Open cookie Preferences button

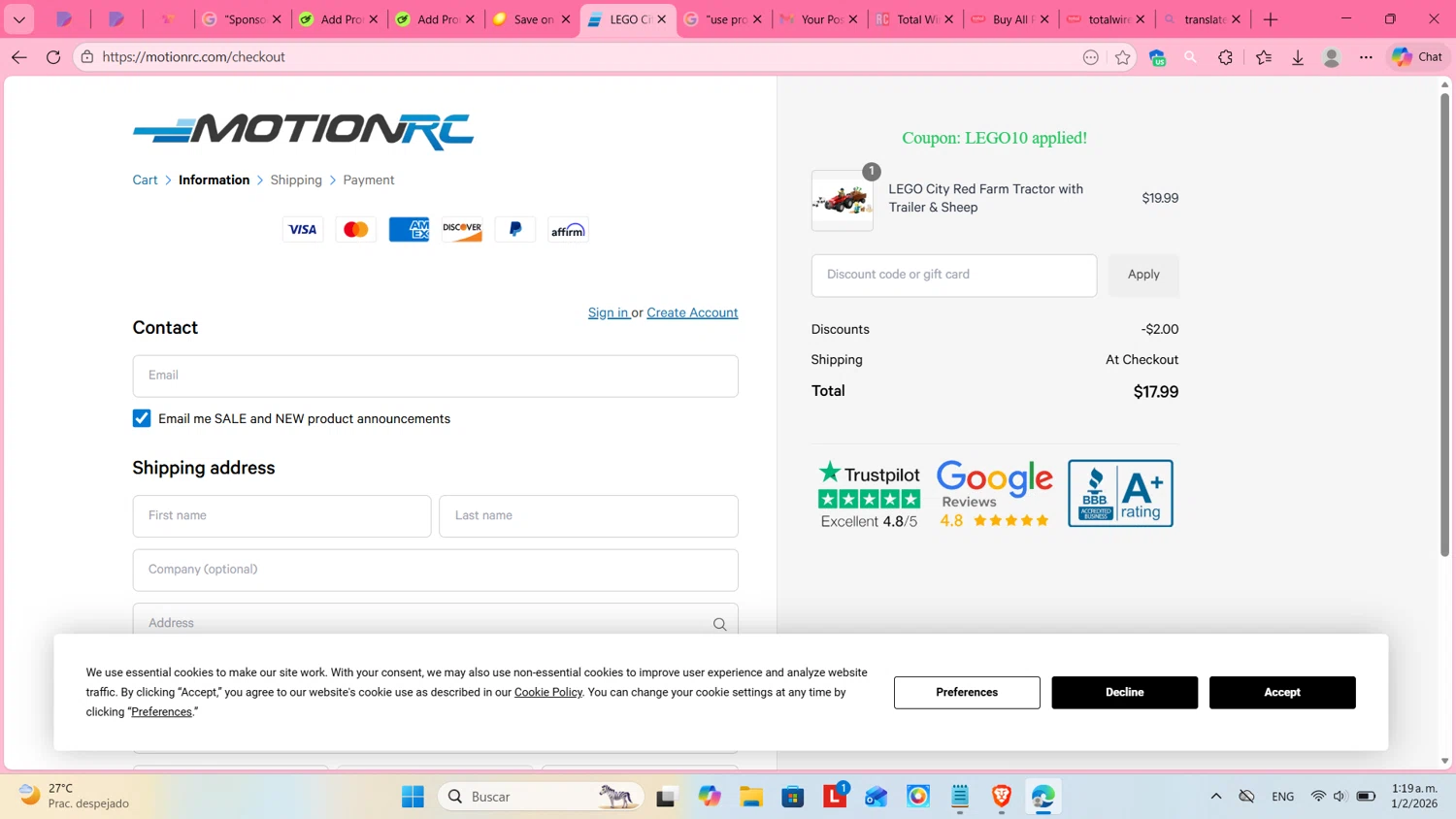pyautogui.click(x=967, y=693)
